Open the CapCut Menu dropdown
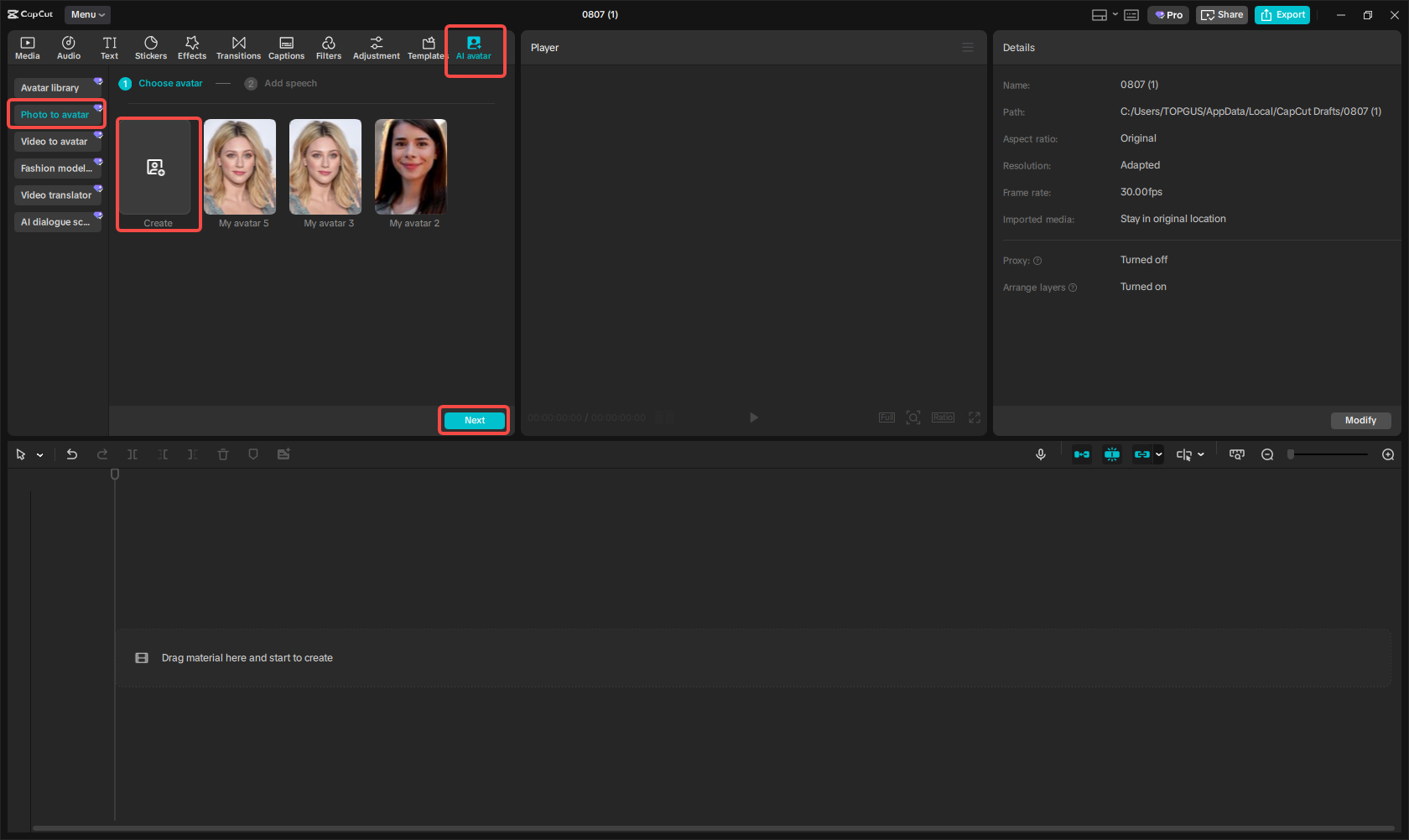 pos(87,14)
